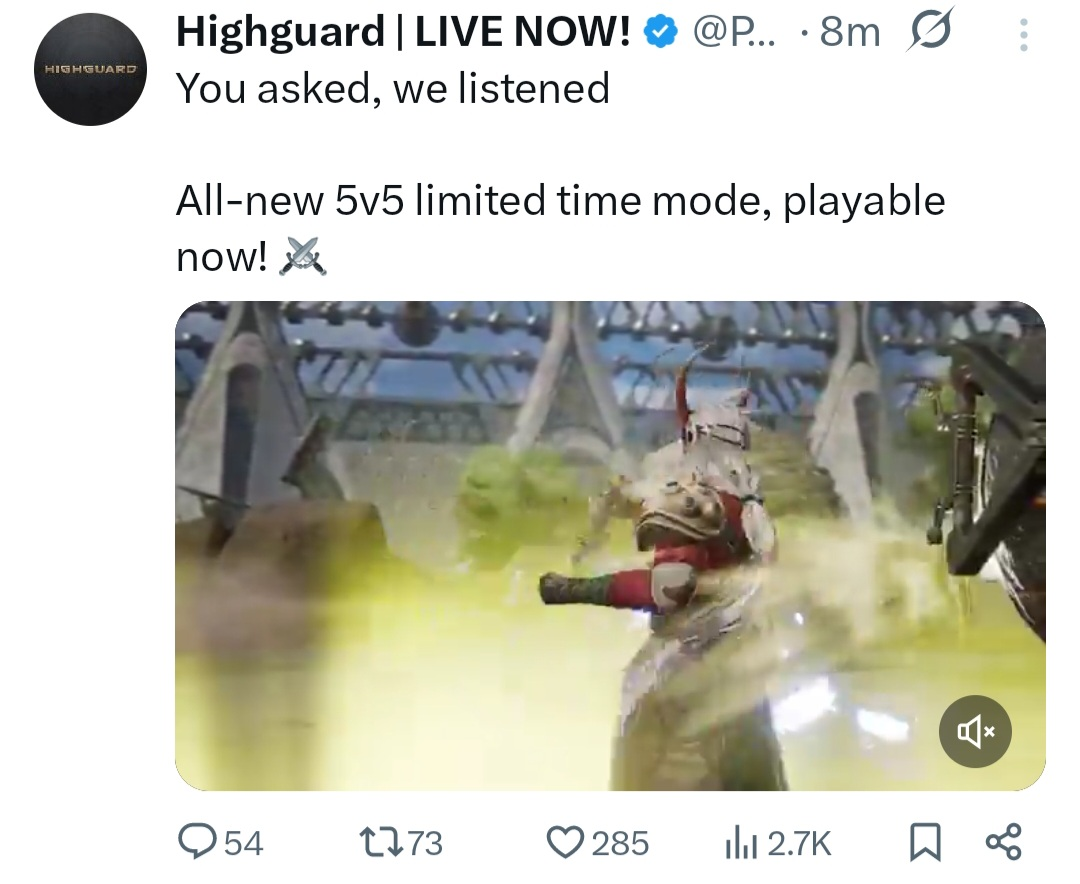Open the three-dot more options menu
Screen dimensions: 1080x884
tap(1024, 34)
